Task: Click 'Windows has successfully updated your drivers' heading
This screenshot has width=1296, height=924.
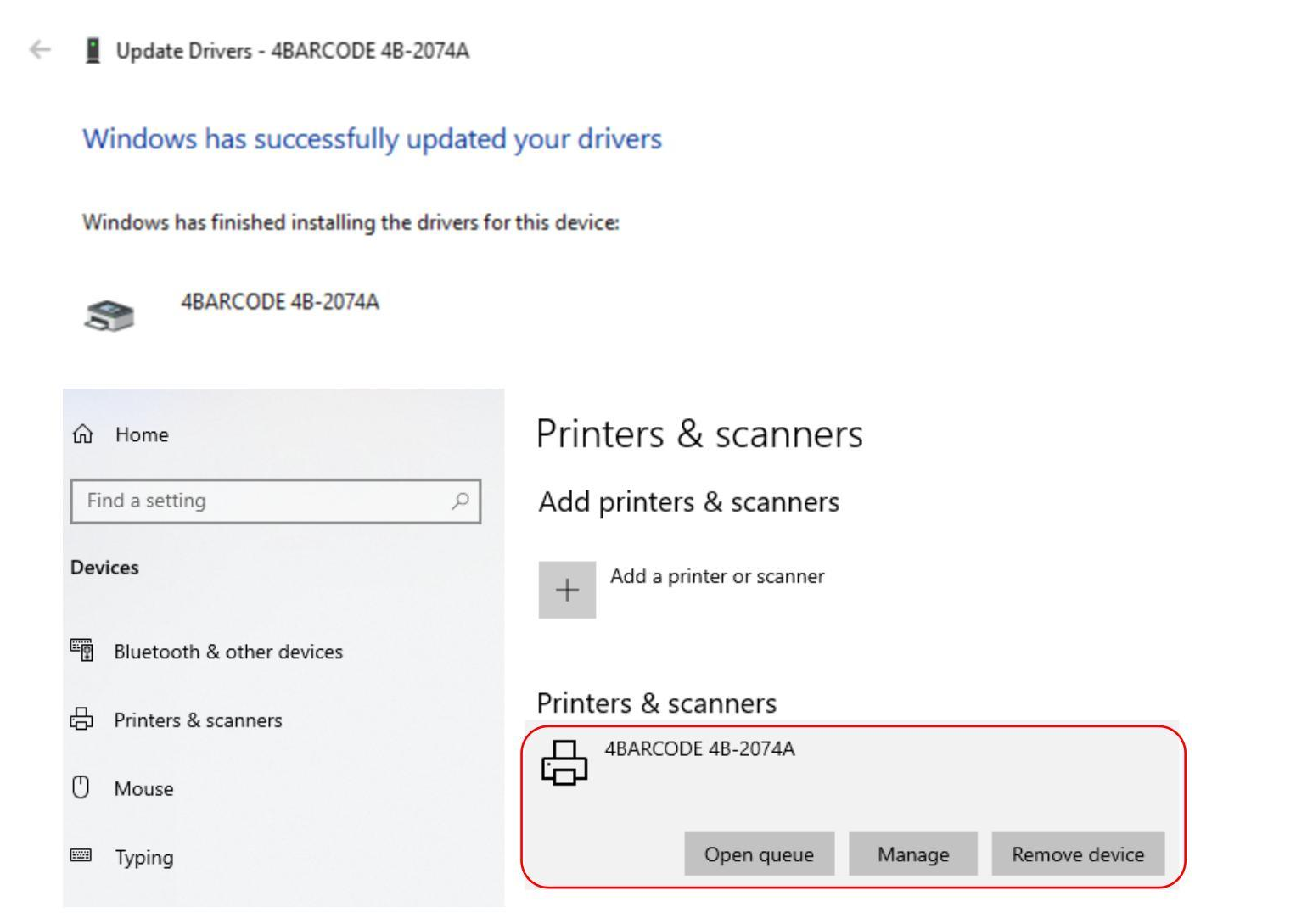Action: pyautogui.click(x=372, y=138)
